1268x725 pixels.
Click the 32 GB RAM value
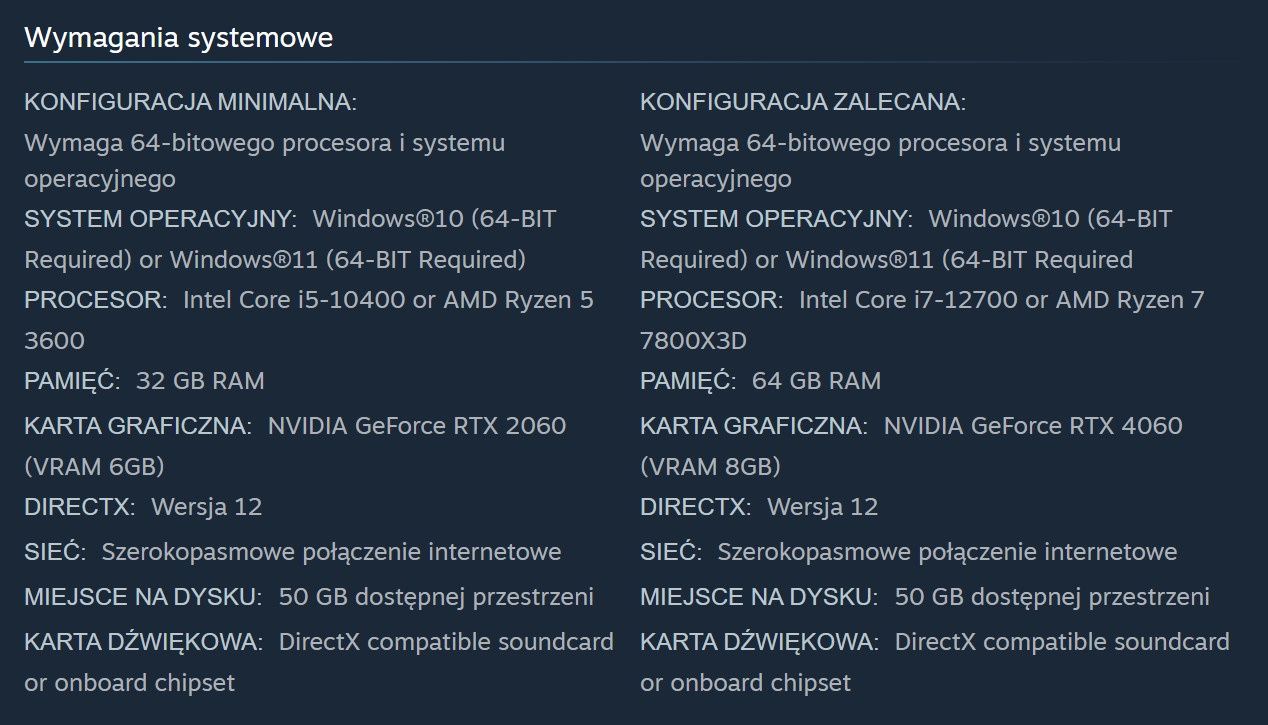tap(200, 381)
